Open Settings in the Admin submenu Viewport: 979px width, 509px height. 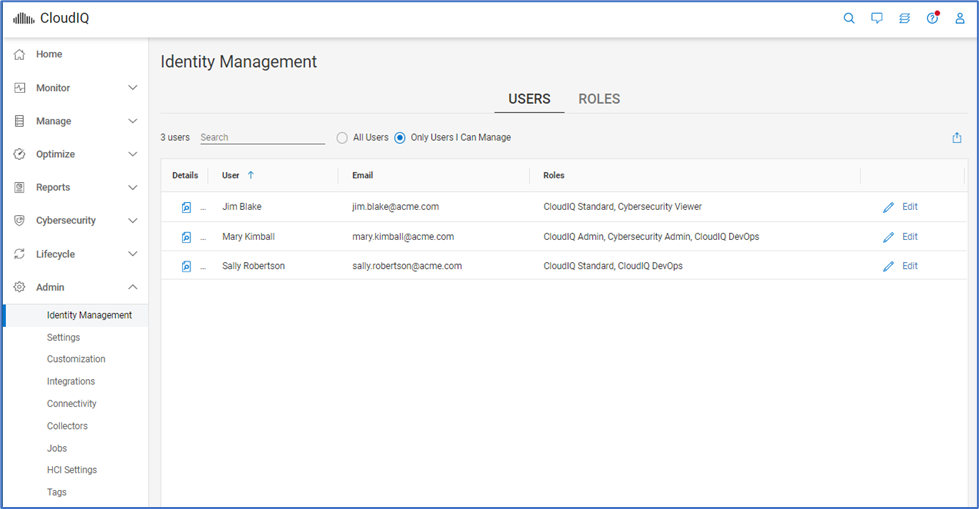63,337
